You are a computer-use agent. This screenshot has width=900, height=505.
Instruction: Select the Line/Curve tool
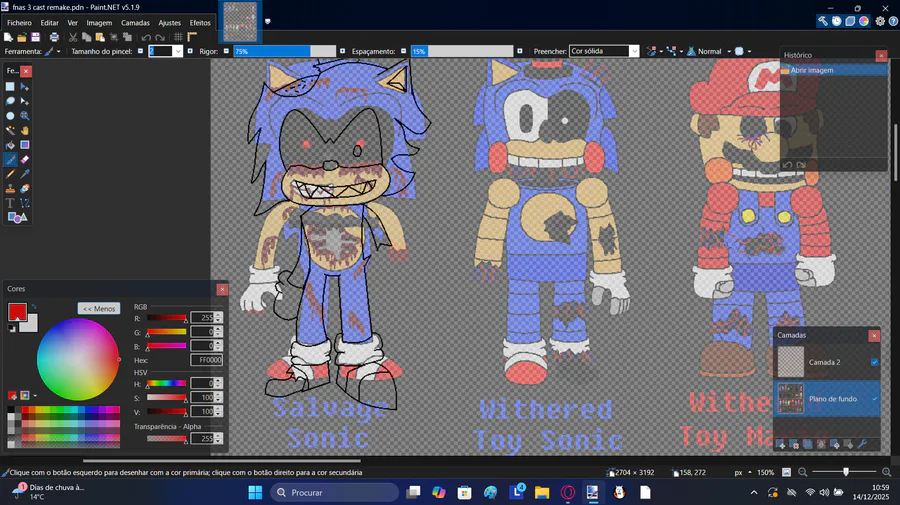point(25,203)
